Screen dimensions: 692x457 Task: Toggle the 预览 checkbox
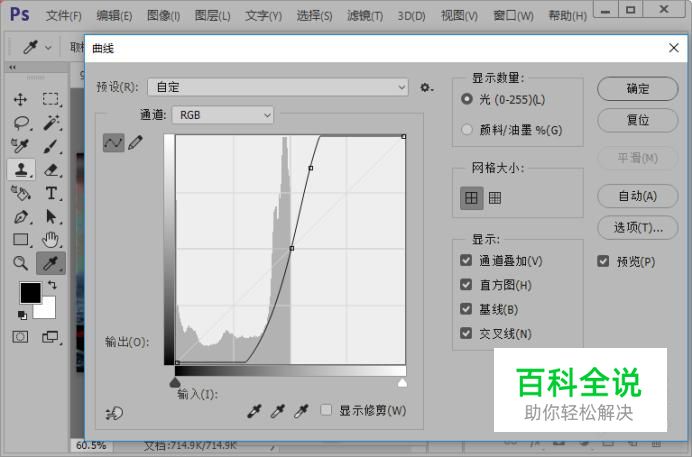[603, 261]
